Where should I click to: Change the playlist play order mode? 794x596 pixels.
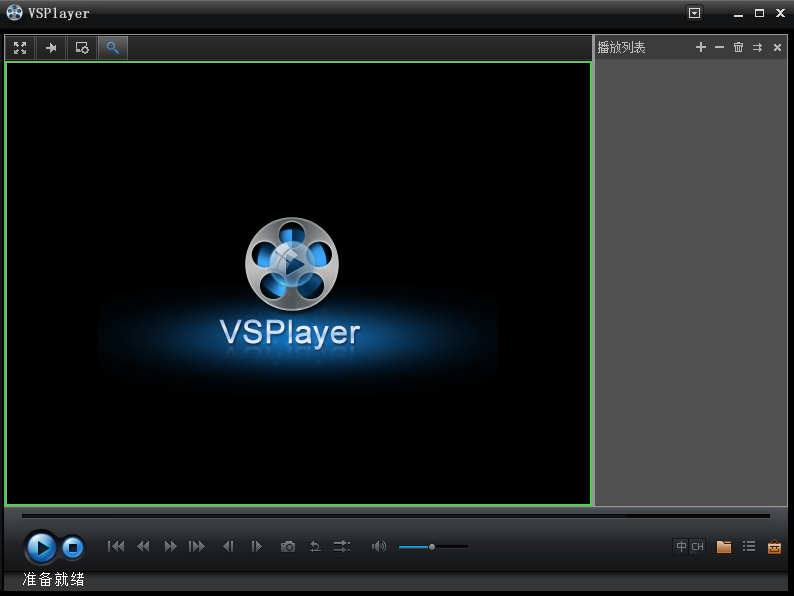pos(758,47)
